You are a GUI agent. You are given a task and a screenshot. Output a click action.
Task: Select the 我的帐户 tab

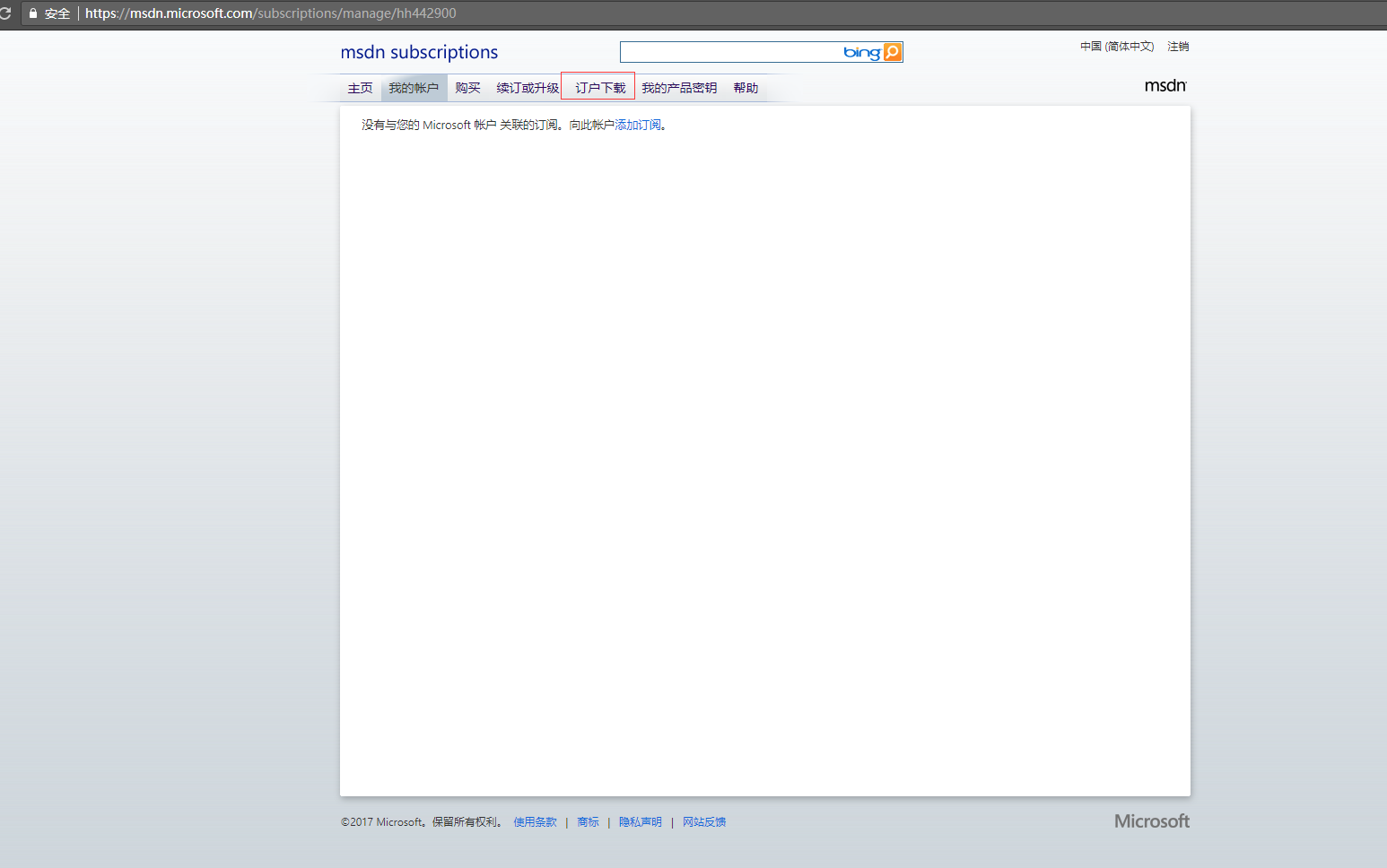click(x=414, y=88)
